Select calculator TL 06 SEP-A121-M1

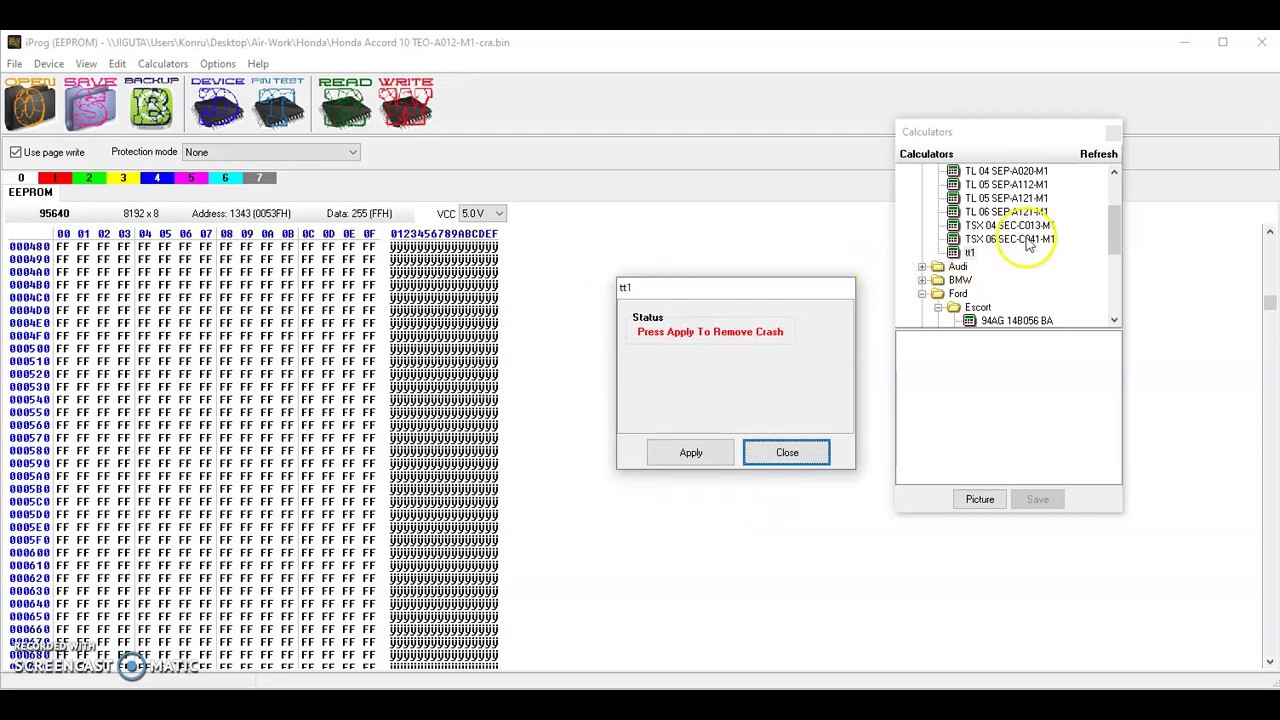pyautogui.click(x=1006, y=212)
